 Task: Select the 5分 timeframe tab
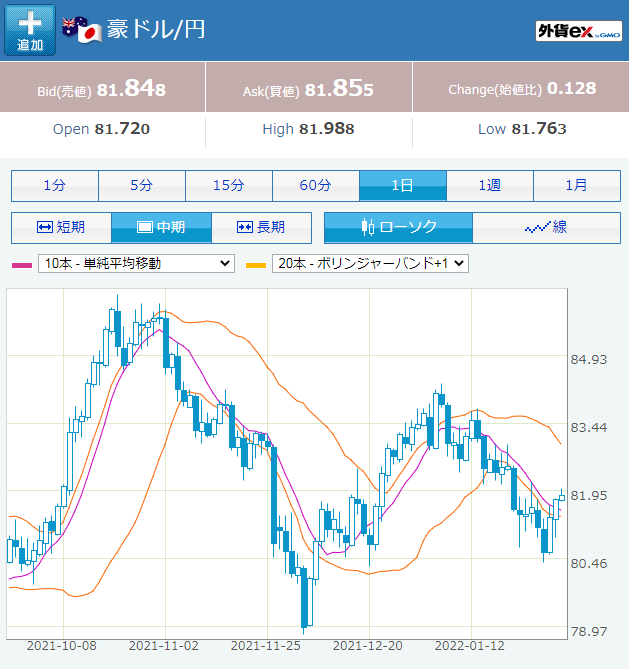point(142,186)
